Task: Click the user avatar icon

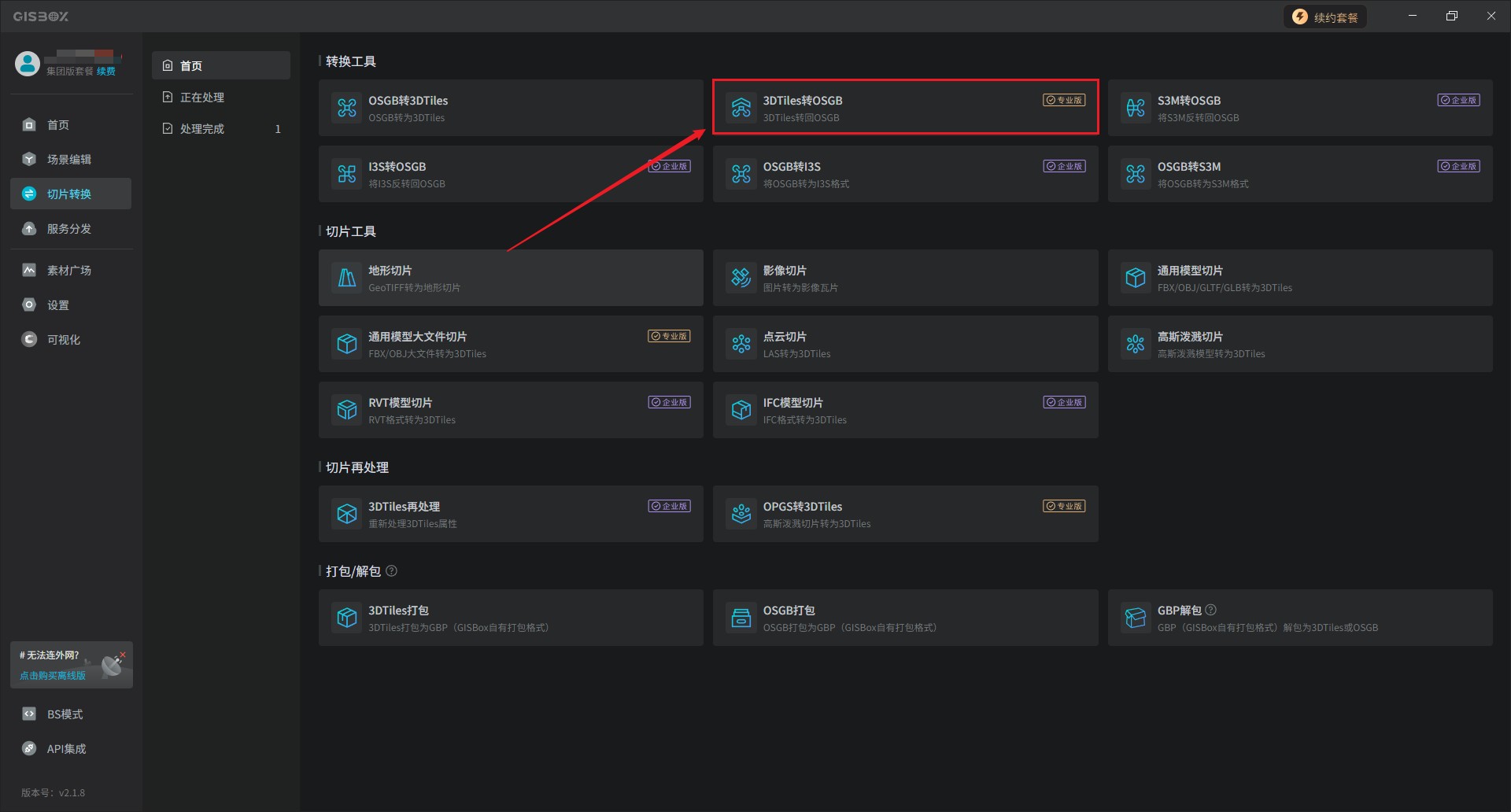Action: [x=28, y=64]
